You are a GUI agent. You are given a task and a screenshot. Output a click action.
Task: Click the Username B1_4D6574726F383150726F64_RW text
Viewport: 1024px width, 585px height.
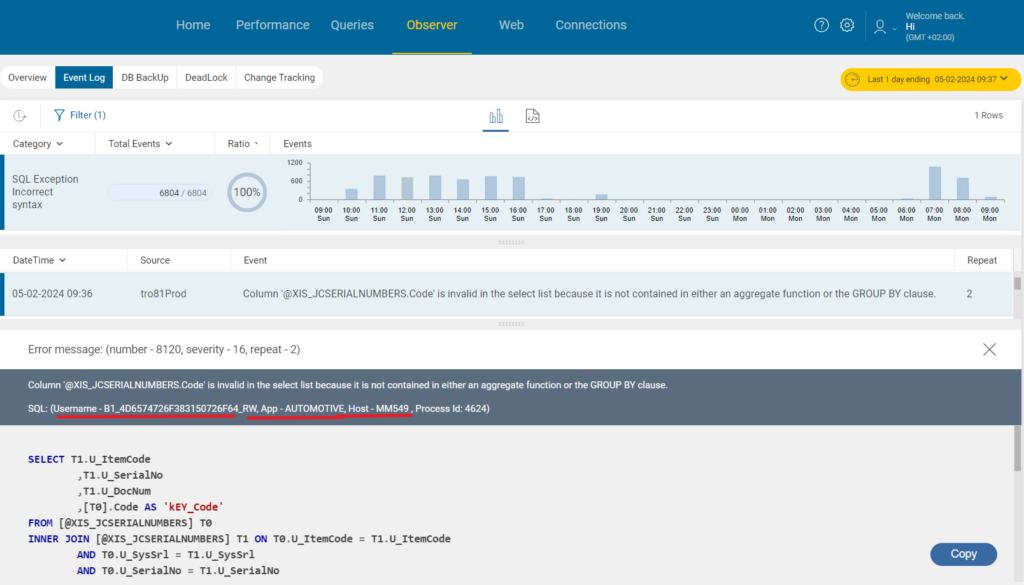[156, 409]
